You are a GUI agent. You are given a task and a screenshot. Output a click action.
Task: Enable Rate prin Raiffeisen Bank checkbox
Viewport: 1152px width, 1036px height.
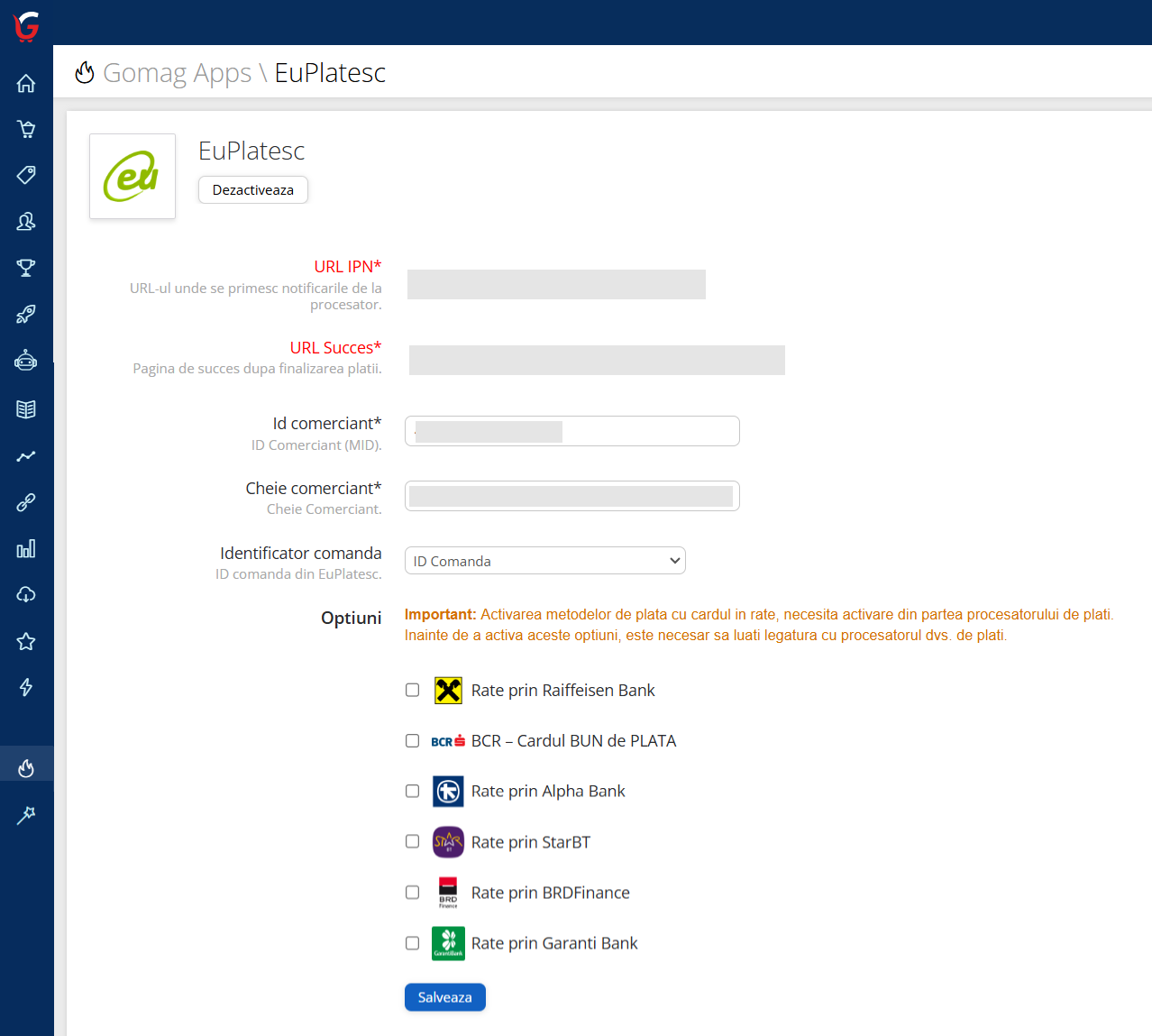click(x=413, y=690)
